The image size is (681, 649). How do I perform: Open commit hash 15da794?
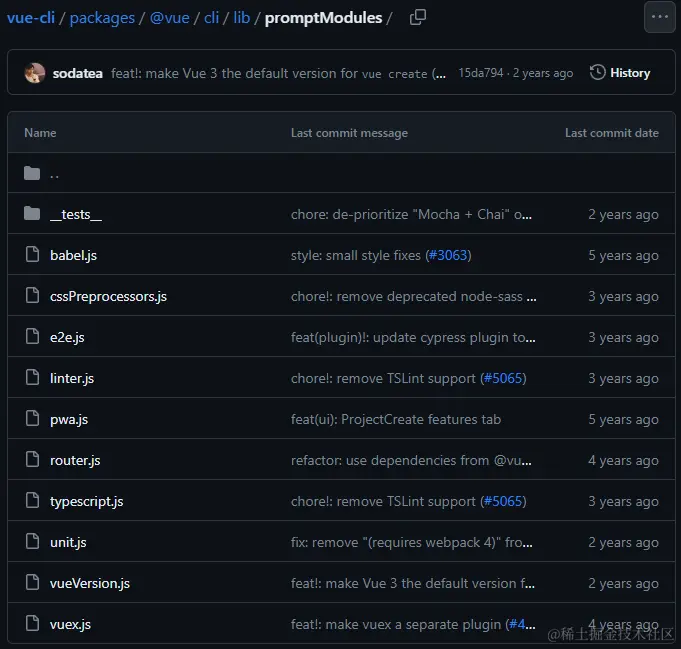tap(481, 73)
